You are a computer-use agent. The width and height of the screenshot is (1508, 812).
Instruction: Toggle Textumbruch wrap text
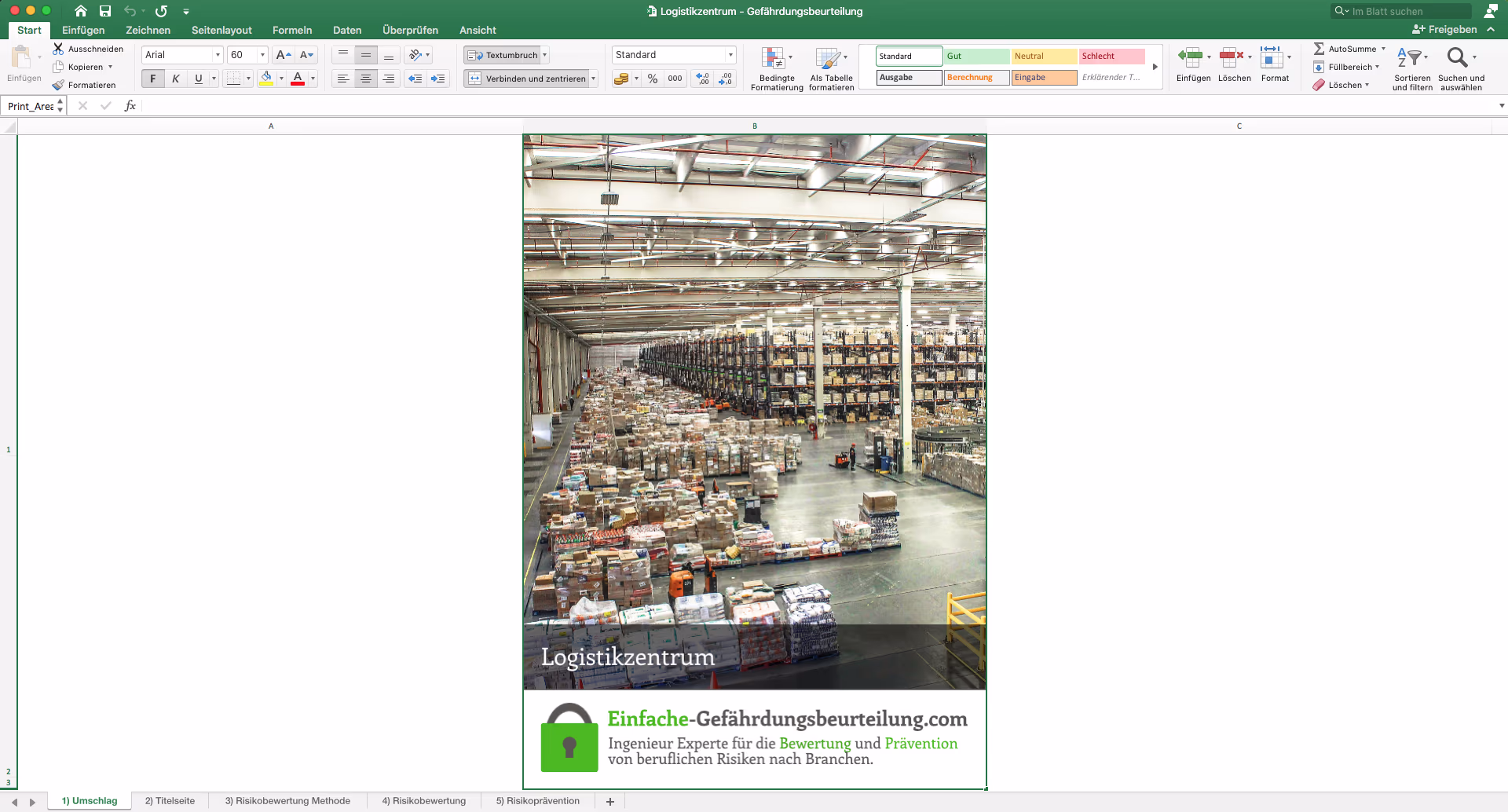click(503, 55)
